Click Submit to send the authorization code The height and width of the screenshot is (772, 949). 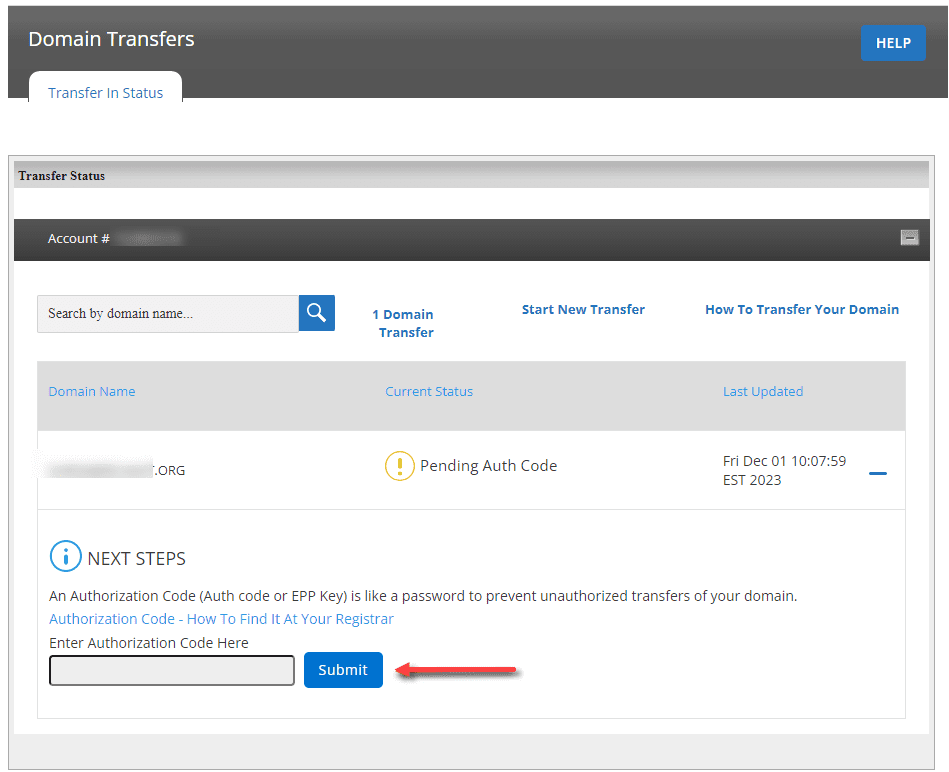point(343,670)
